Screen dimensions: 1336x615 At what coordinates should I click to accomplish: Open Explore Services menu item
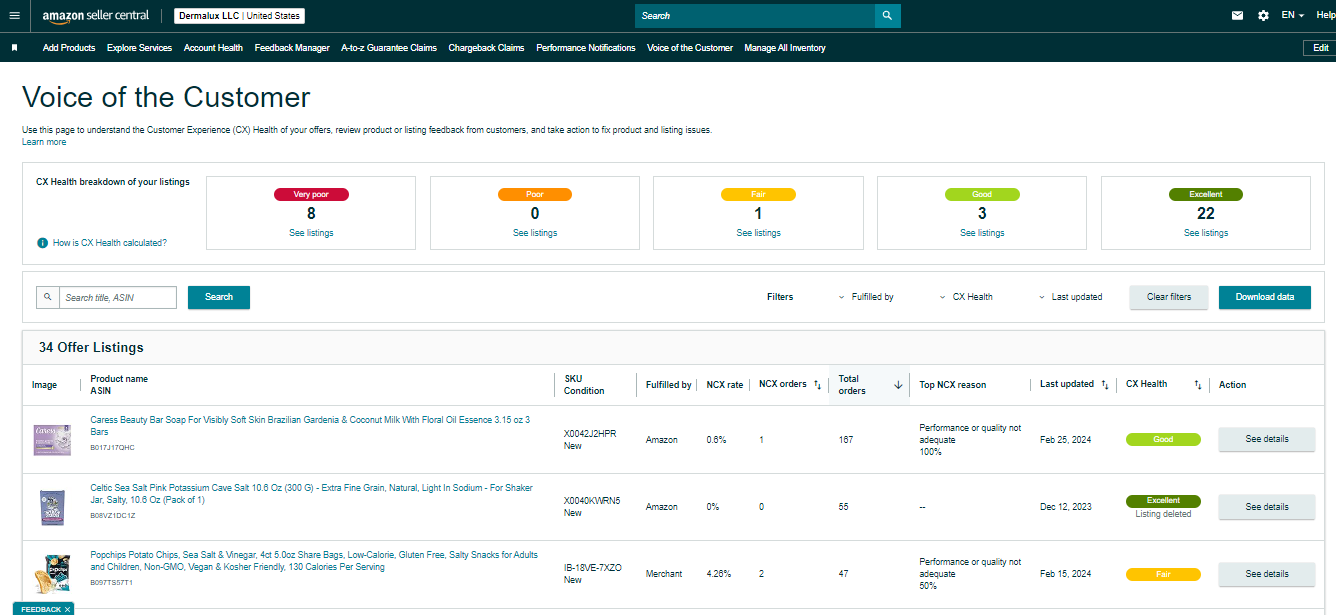tap(139, 48)
